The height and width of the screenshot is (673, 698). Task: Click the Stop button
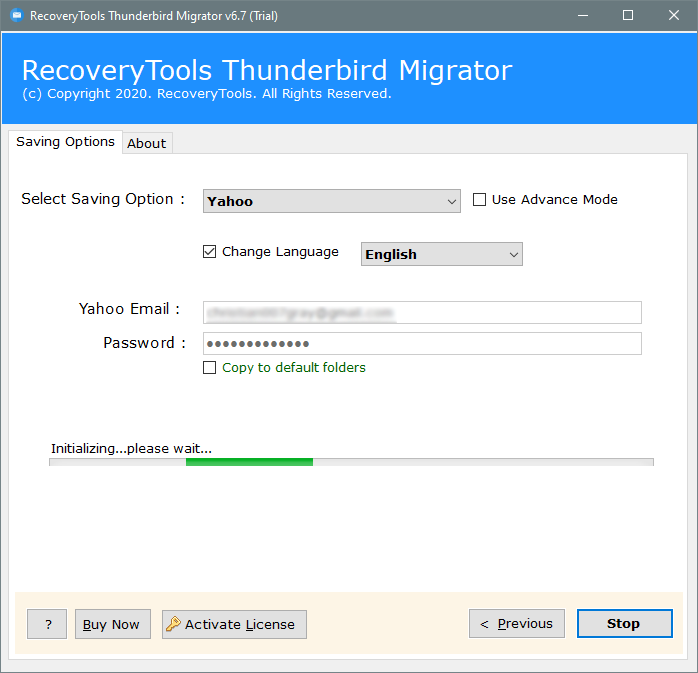click(625, 624)
